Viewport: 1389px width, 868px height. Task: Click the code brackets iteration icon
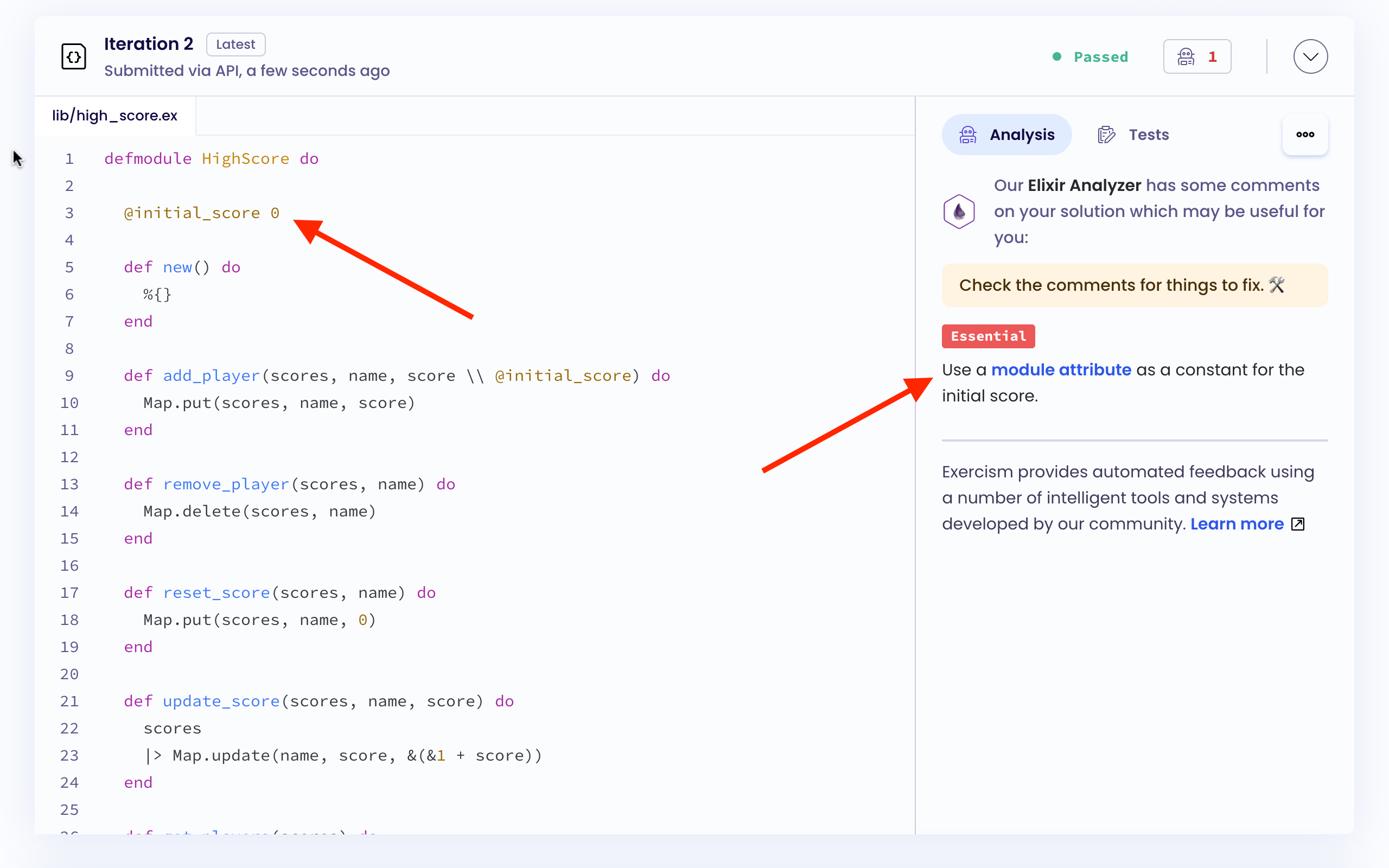tap(73, 56)
